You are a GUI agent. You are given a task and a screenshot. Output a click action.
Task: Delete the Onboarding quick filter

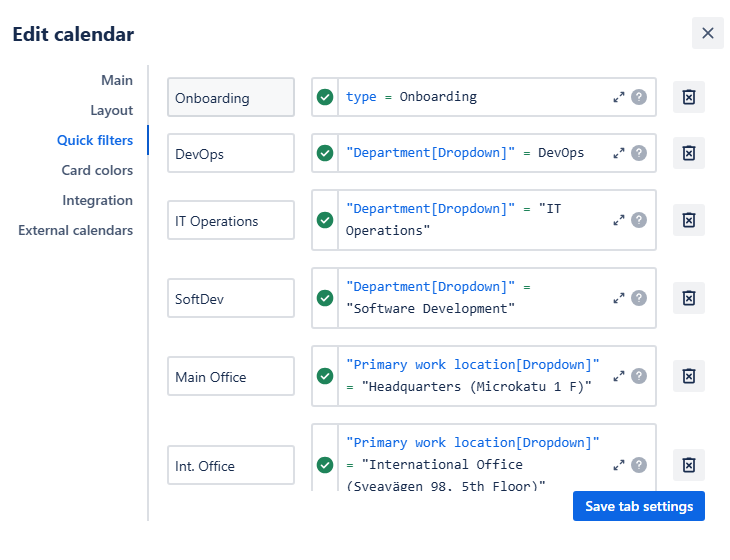[x=688, y=97]
